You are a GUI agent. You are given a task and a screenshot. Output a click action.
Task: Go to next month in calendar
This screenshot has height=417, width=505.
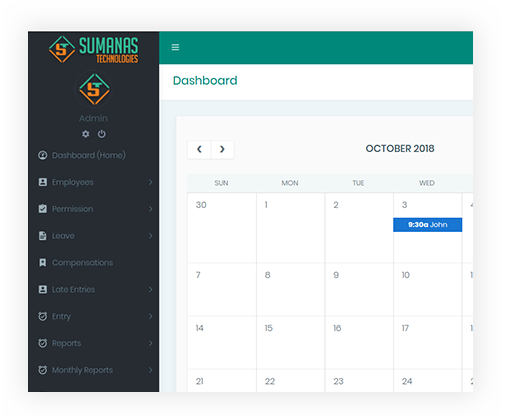pos(222,149)
